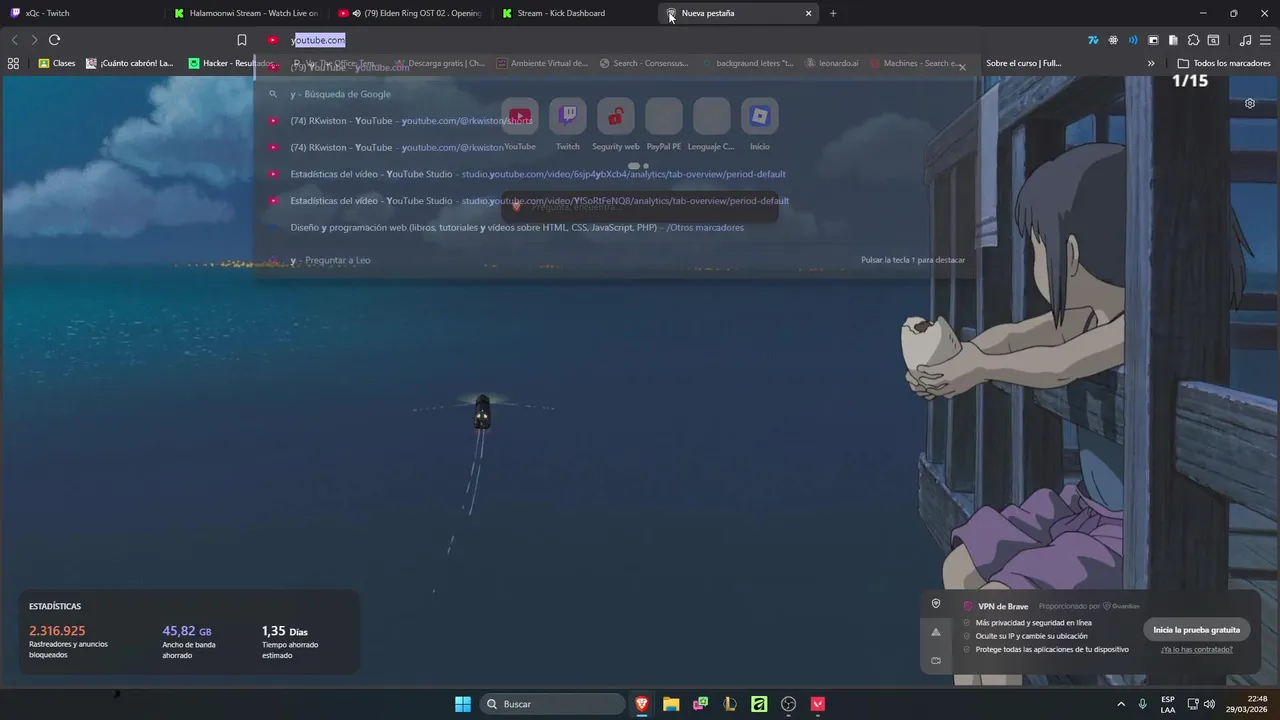Click the Brave VPN shield widget icon
1280x720 pixels.
(936, 604)
